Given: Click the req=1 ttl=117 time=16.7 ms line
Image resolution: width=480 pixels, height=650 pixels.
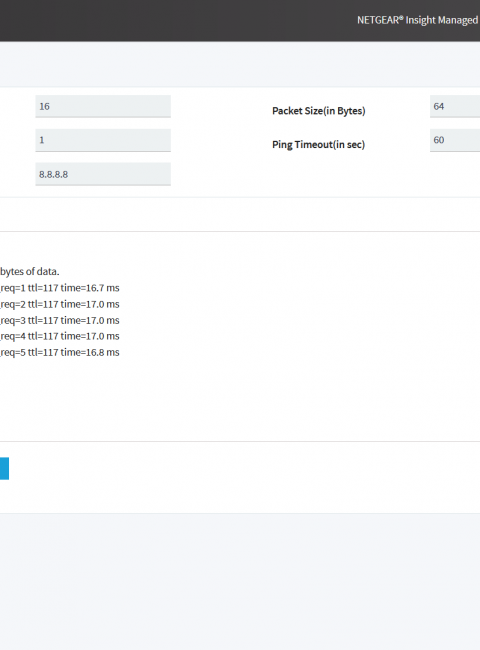Looking at the screenshot, I should tap(60, 288).
